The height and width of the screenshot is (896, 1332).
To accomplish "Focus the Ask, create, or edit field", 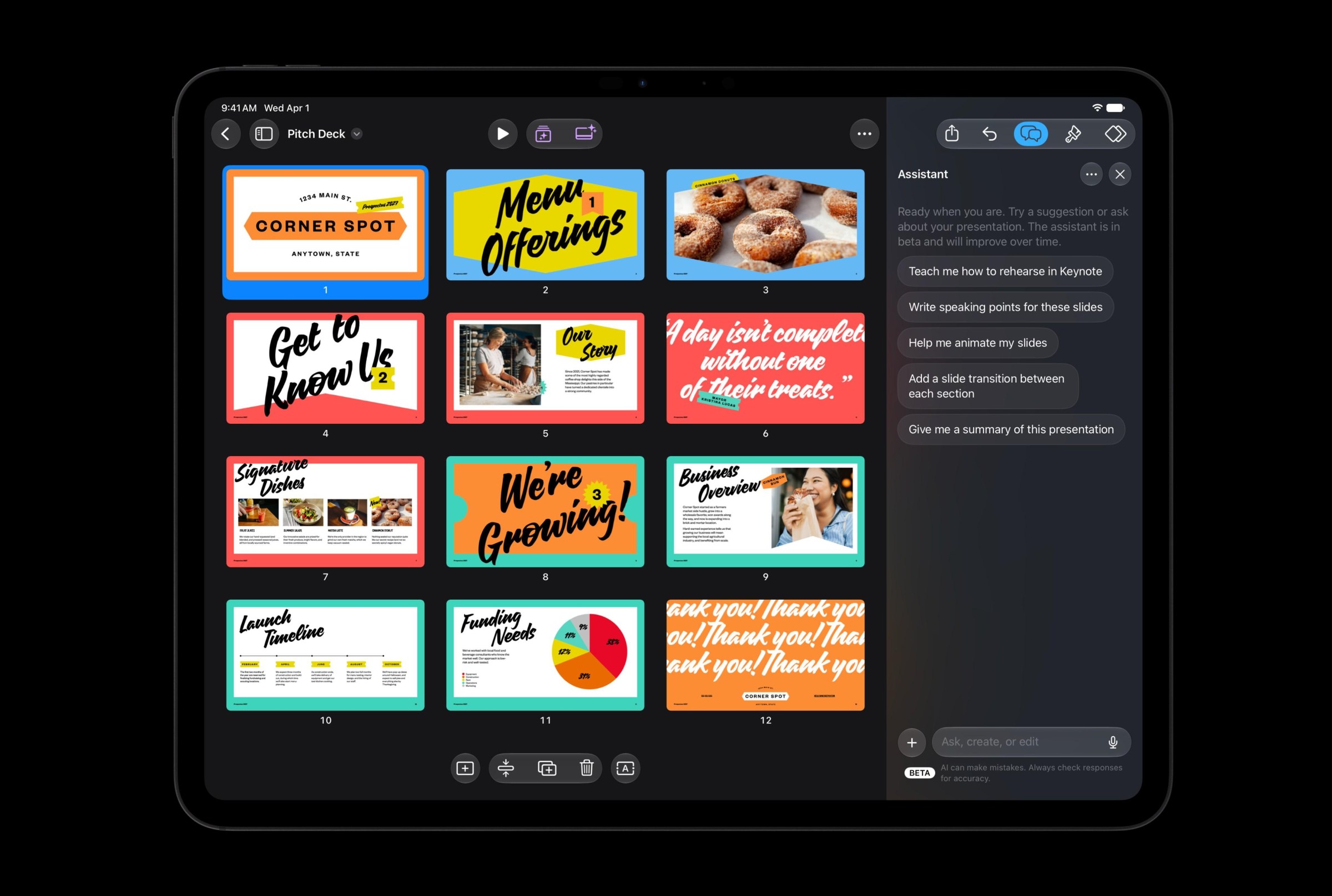I will [1031, 742].
